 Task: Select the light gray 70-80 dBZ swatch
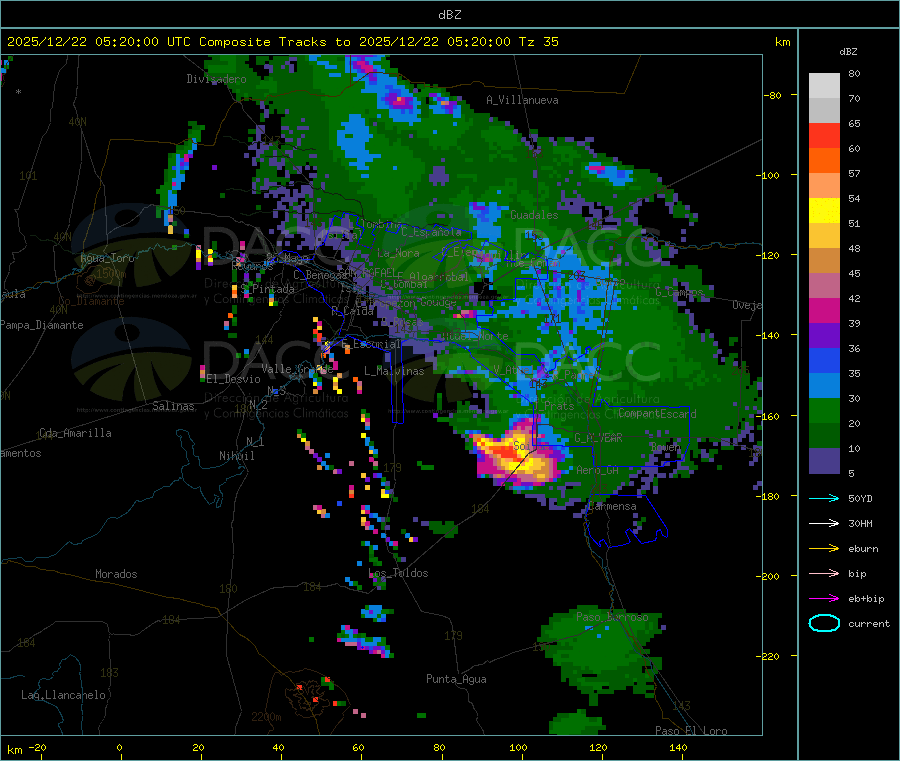click(x=824, y=86)
